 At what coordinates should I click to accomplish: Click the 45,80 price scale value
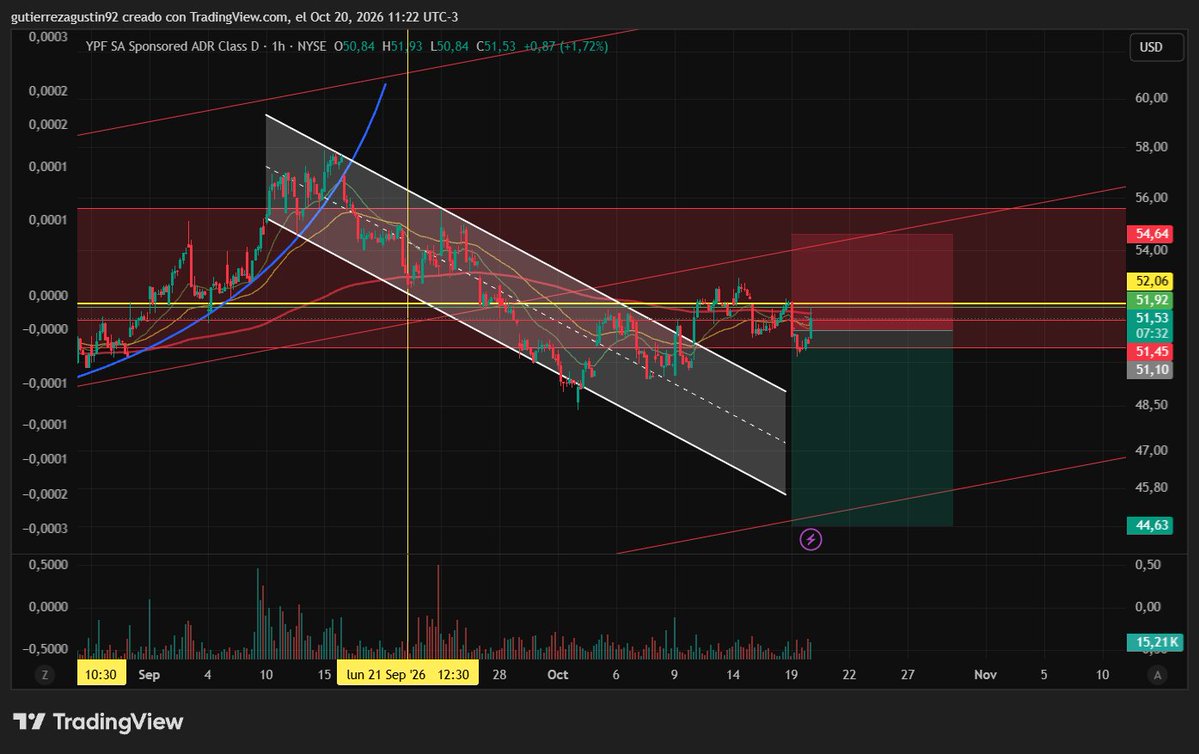click(1151, 487)
